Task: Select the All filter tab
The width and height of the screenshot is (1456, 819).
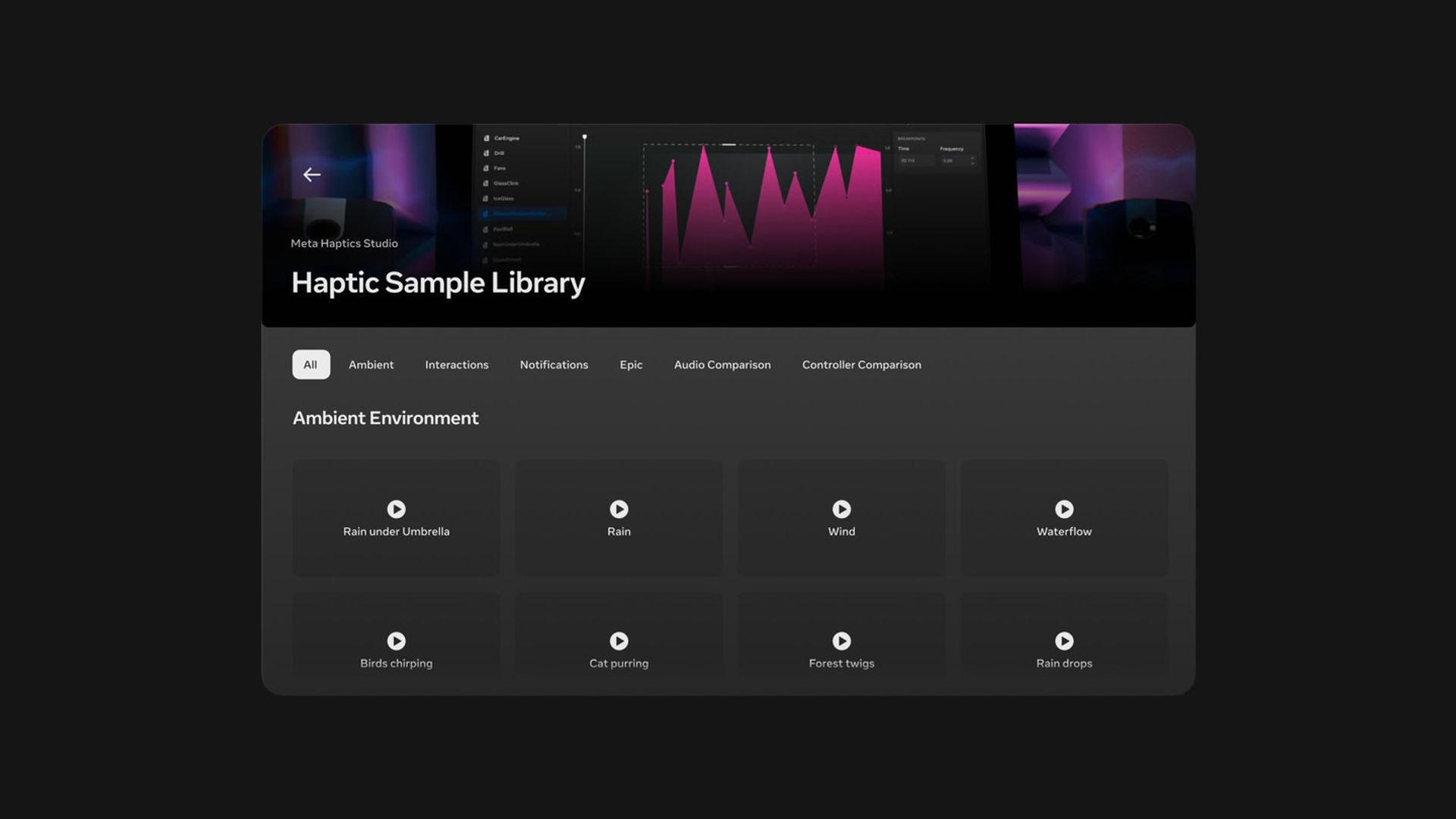Action: pos(311,365)
